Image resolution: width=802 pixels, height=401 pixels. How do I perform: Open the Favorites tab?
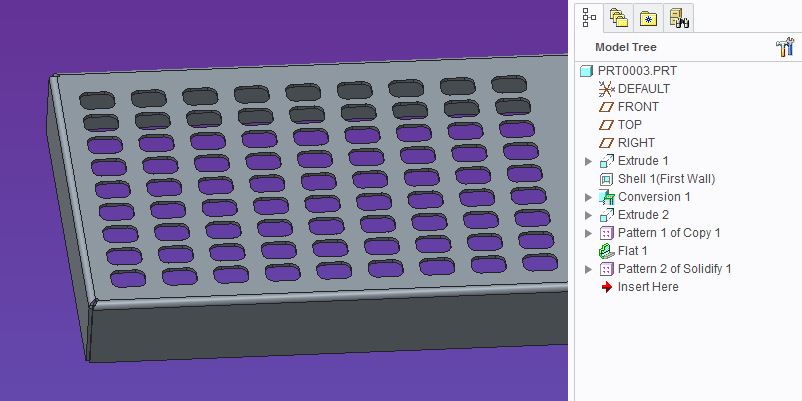649,18
